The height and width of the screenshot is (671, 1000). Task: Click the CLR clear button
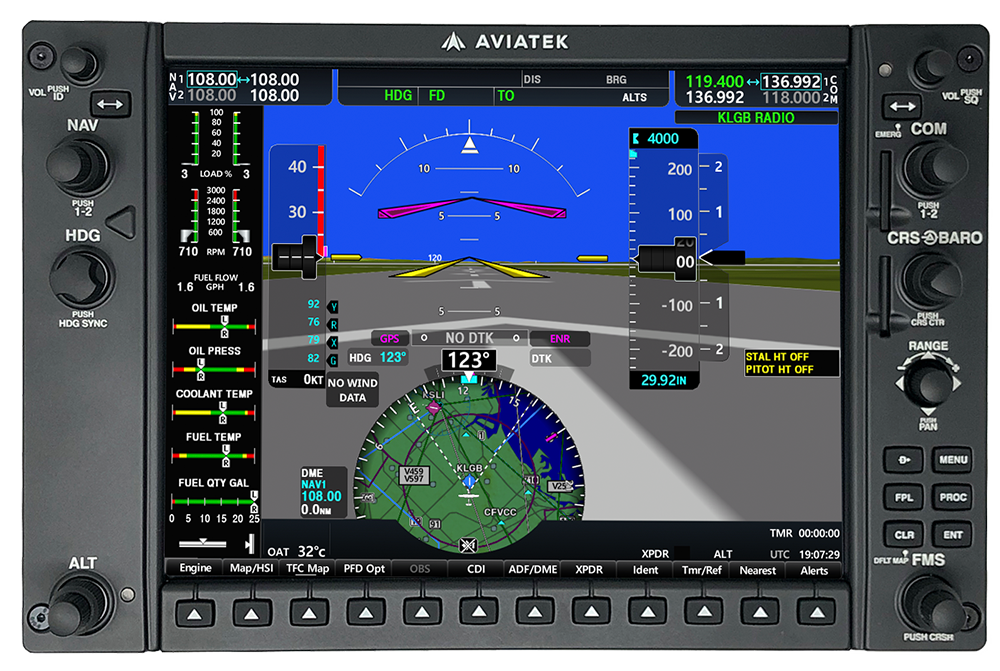click(x=904, y=535)
